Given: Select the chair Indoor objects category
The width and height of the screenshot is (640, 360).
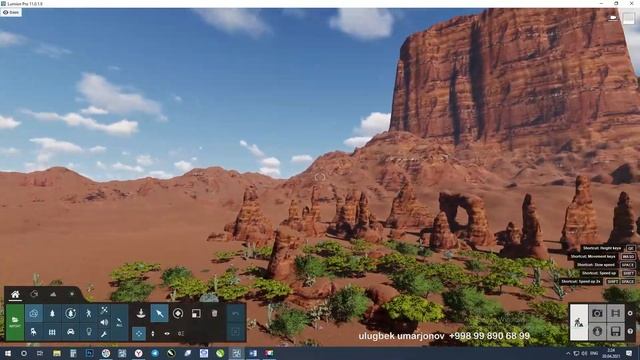Looking at the screenshot, I should pos(34,332).
